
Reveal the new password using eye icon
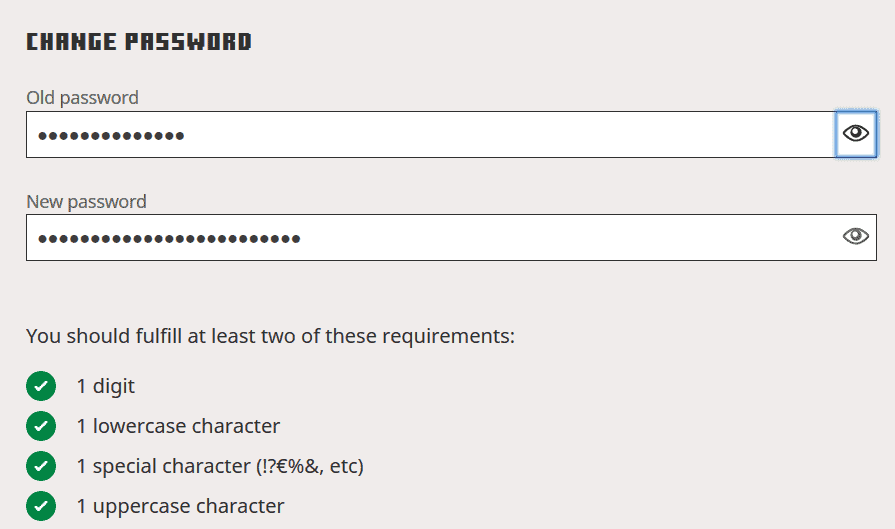[x=856, y=236]
